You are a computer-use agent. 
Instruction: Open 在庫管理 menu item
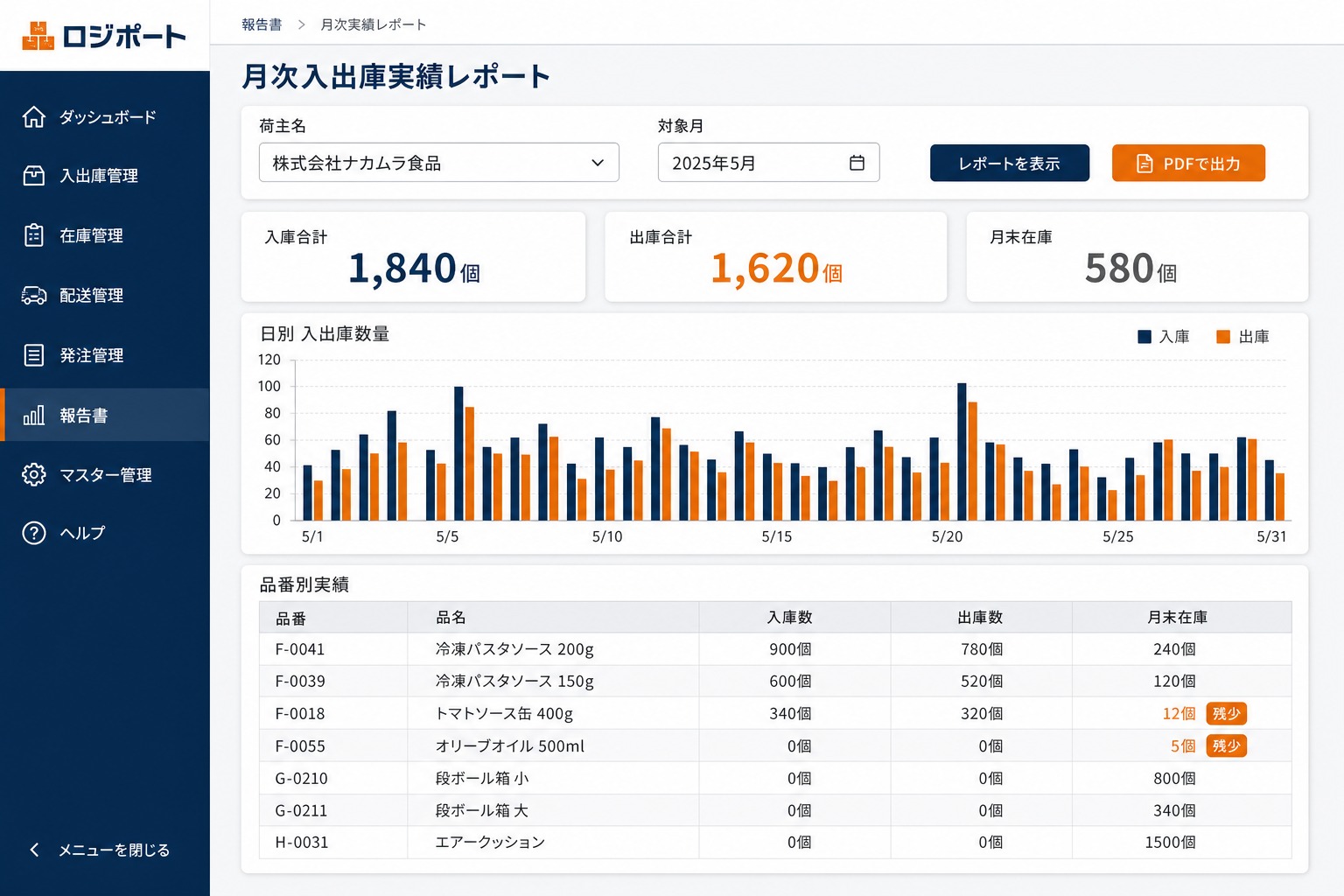pyautogui.click(x=105, y=235)
